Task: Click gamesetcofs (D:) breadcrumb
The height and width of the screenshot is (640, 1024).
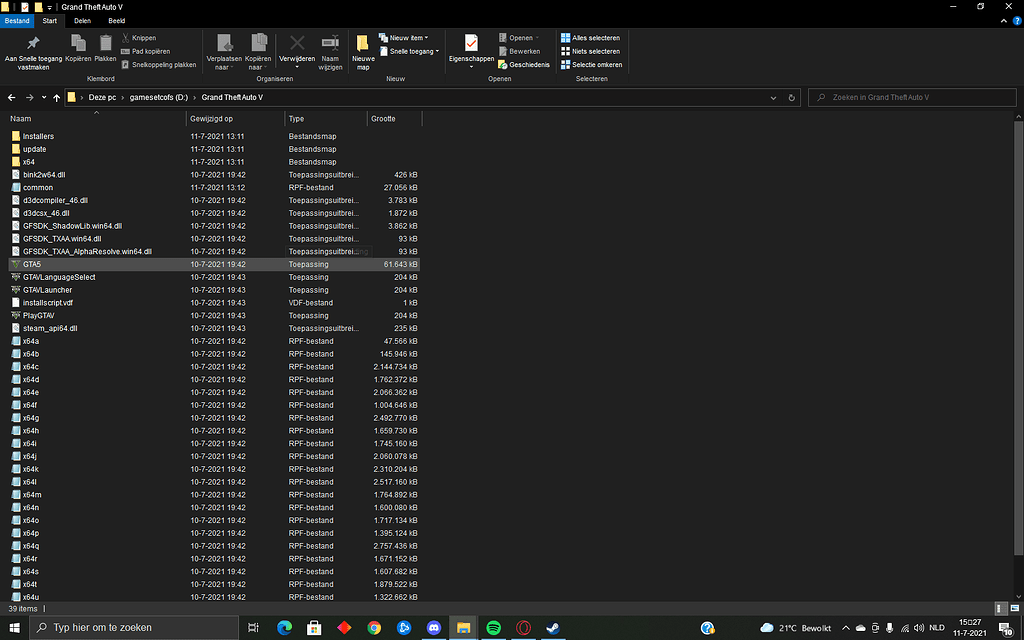Action: click(159, 97)
